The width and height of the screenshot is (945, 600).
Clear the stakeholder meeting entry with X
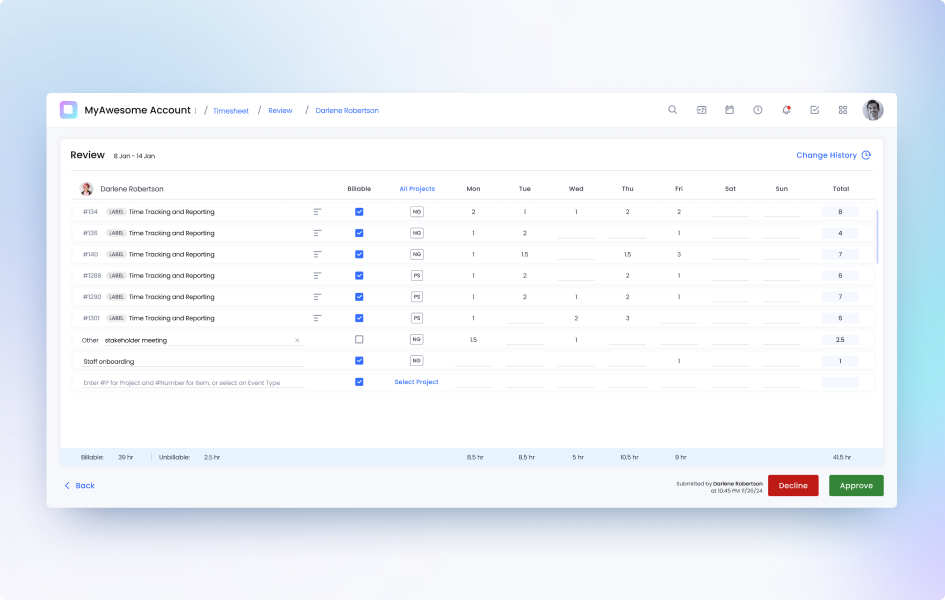(x=297, y=340)
